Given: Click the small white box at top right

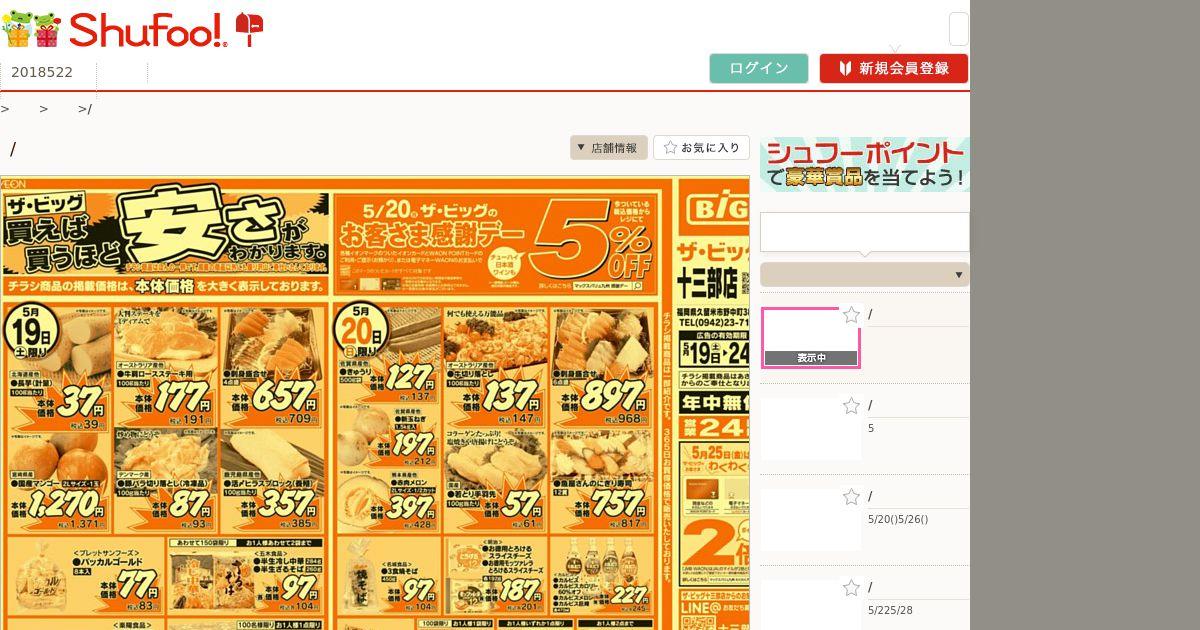Looking at the screenshot, I should coord(958,29).
